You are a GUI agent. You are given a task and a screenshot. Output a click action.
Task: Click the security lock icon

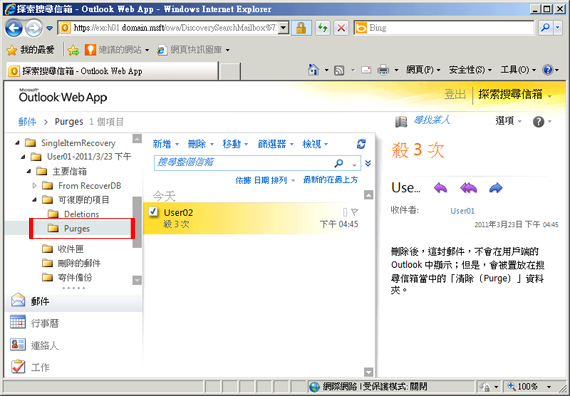point(301,28)
